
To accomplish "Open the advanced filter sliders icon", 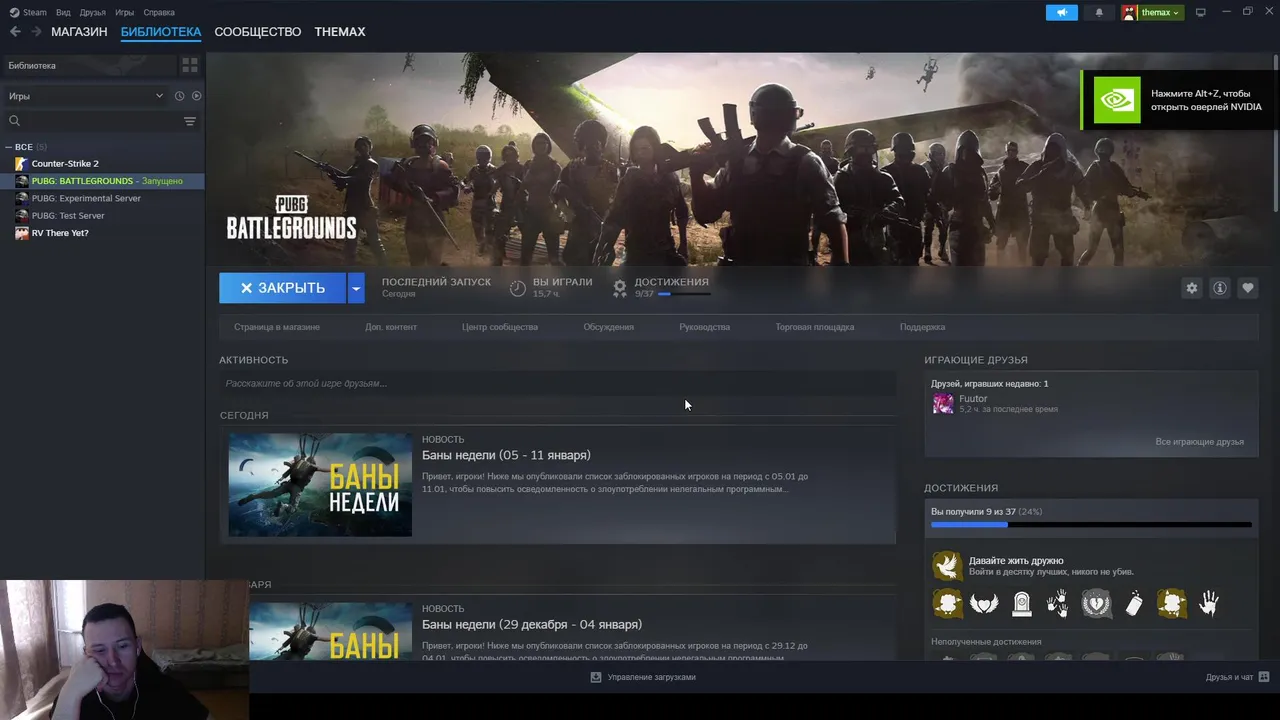I will [x=190, y=121].
